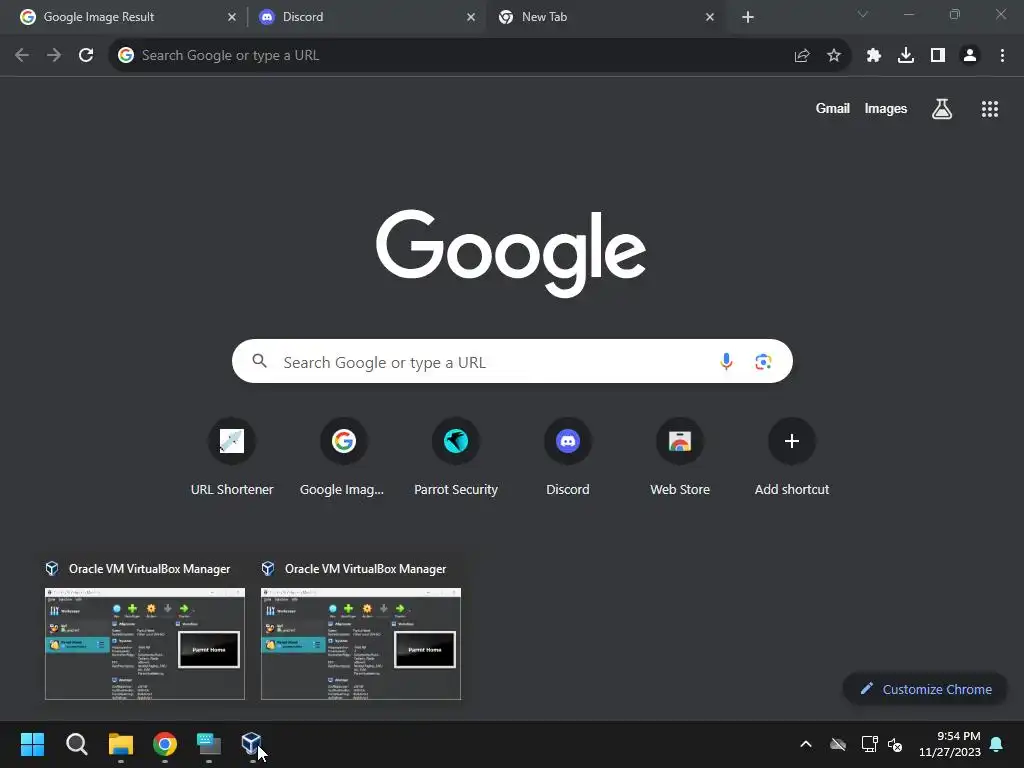The width and height of the screenshot is (1024, 768).
Task: Open URL Shortener shortcut
Action: [x=232, y=458]
